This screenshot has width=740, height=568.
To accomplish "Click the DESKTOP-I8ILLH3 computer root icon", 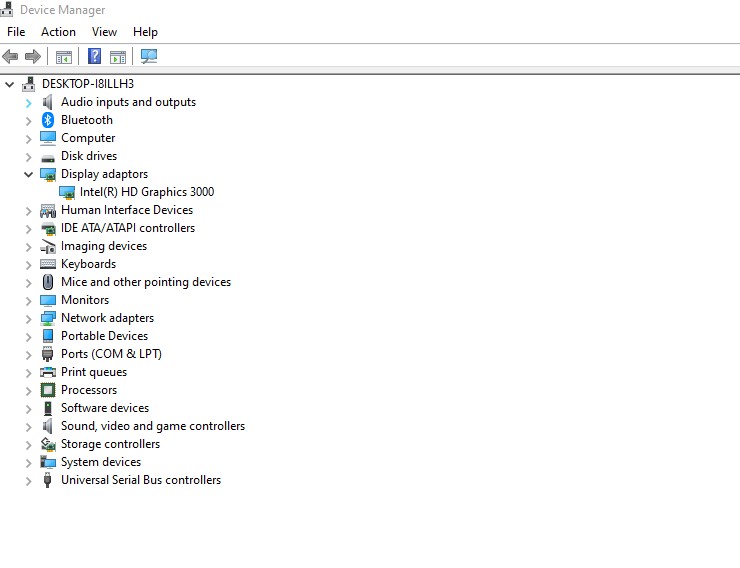I will (x=29, y=84).
